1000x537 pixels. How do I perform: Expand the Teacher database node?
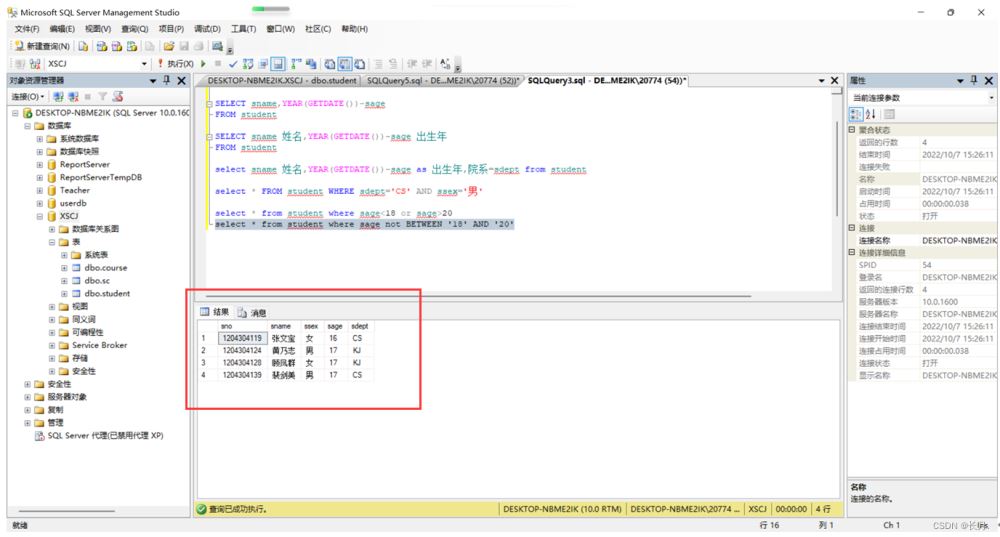point(39,190)
